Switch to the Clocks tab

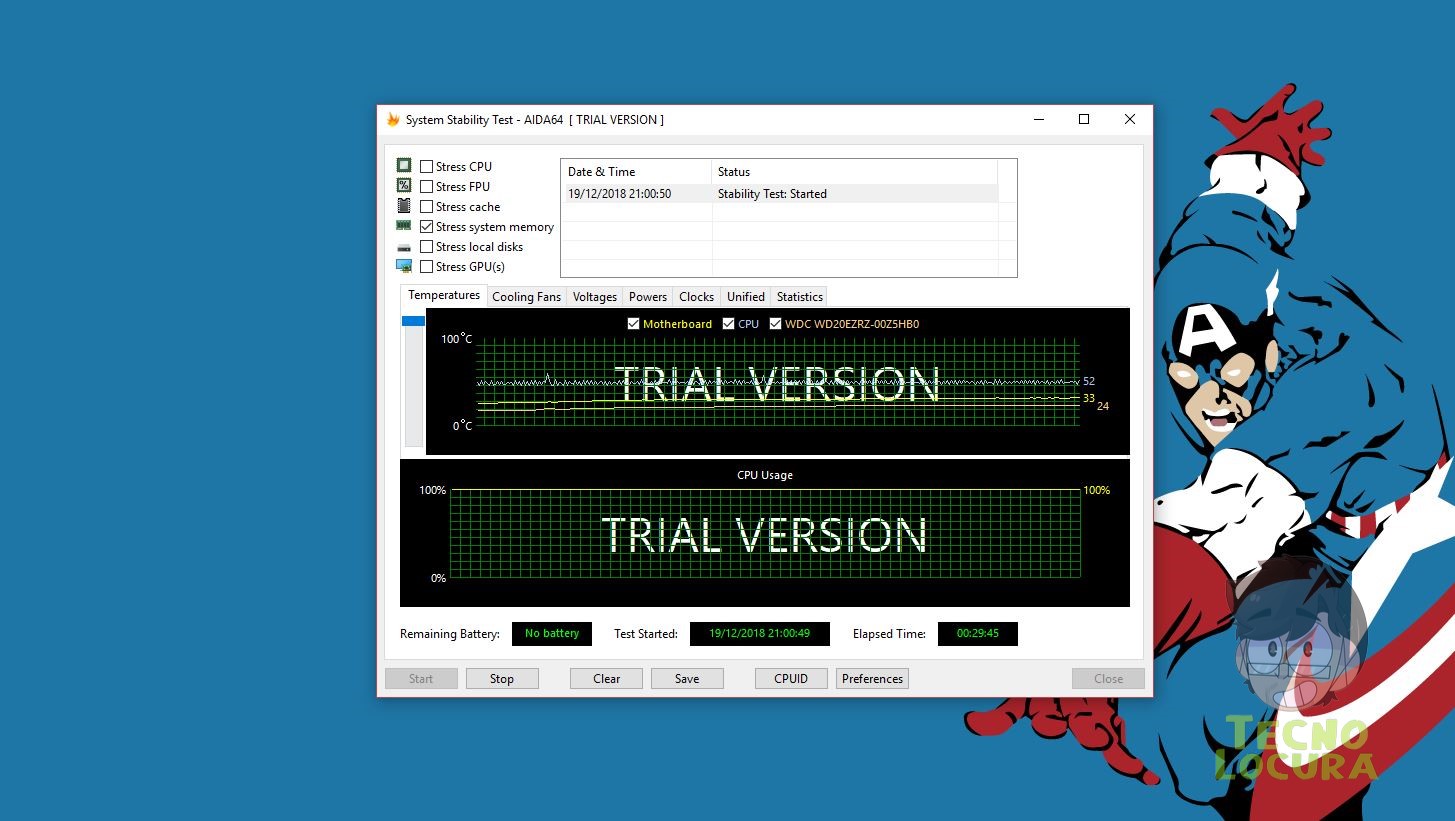coord(697,297)
